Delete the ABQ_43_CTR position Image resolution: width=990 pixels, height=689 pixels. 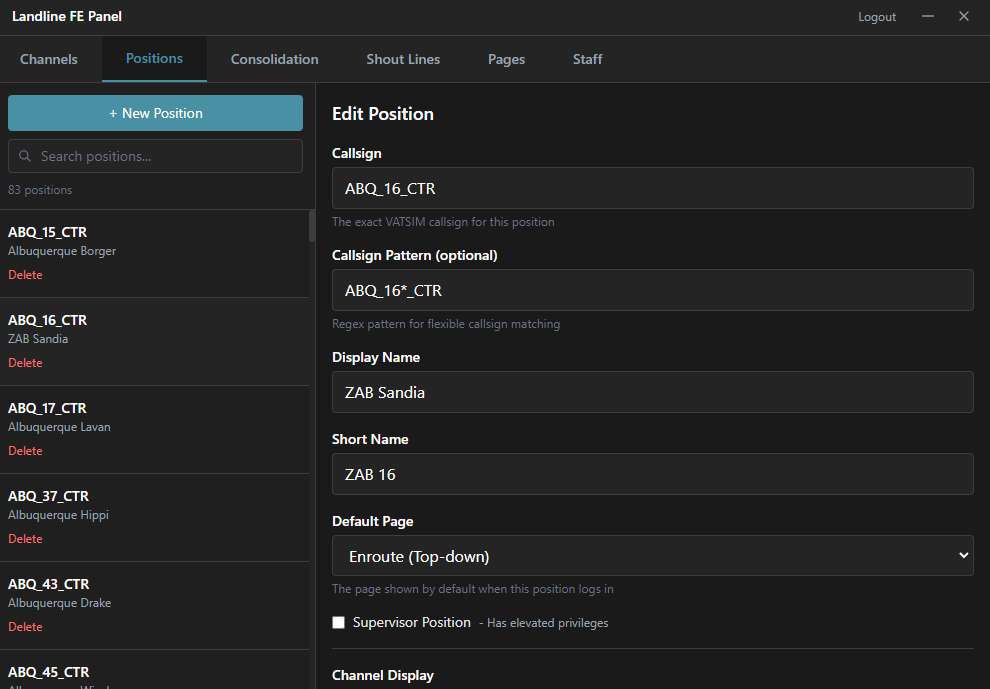coord(24,626)
